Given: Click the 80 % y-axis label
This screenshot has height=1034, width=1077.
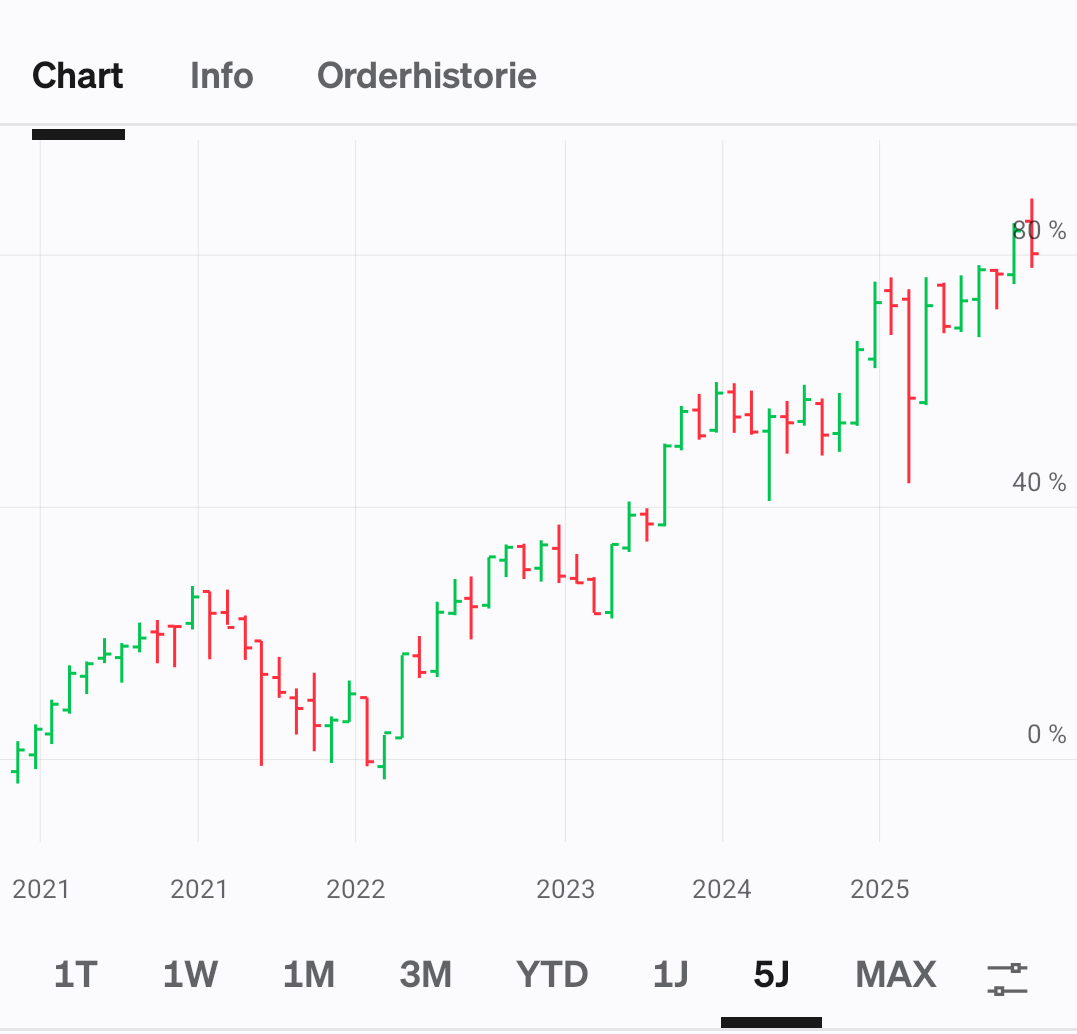Looking at the screenshot, I should point(1040,231).
